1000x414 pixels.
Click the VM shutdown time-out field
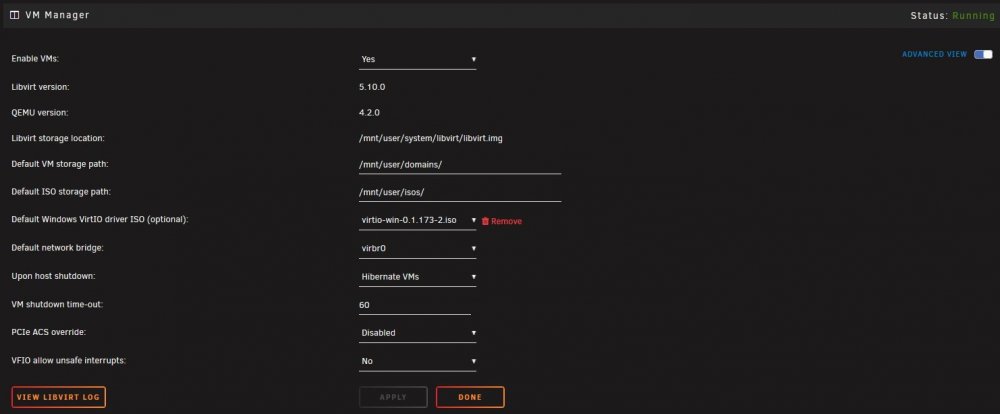[x=415, y=305]
